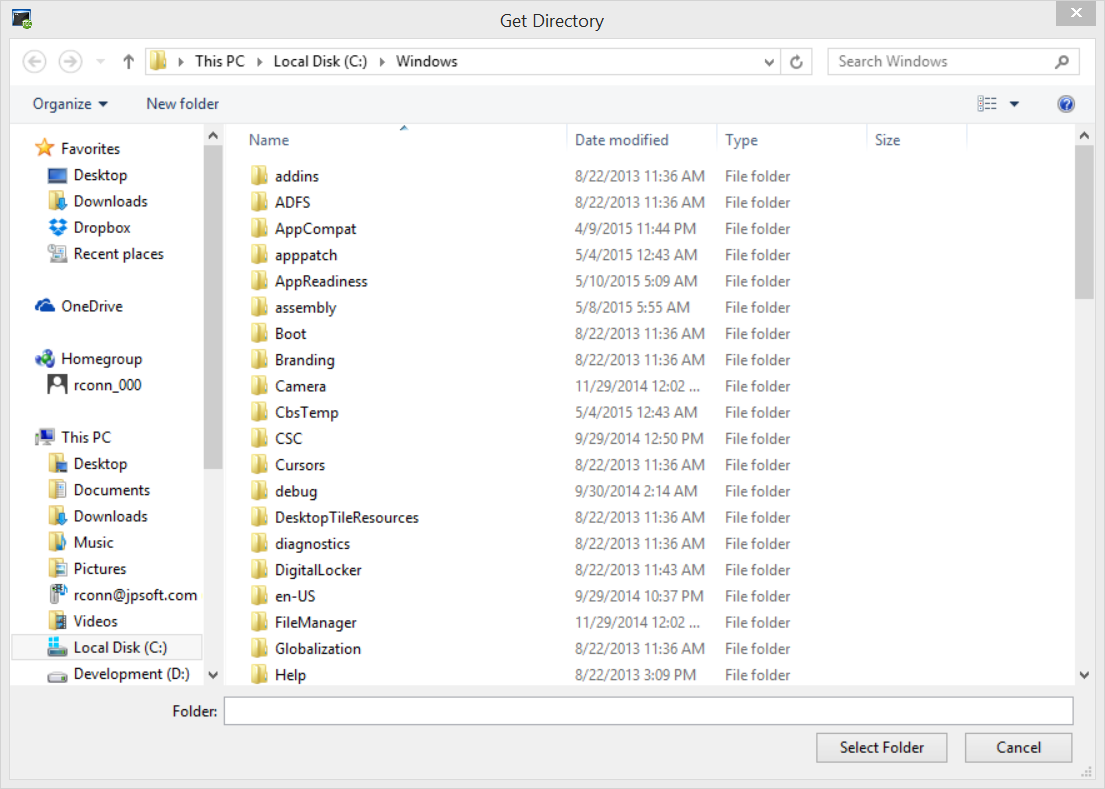Open the address bar history dropdown
The image size is (1105, 789).
(x=769, y=62)
